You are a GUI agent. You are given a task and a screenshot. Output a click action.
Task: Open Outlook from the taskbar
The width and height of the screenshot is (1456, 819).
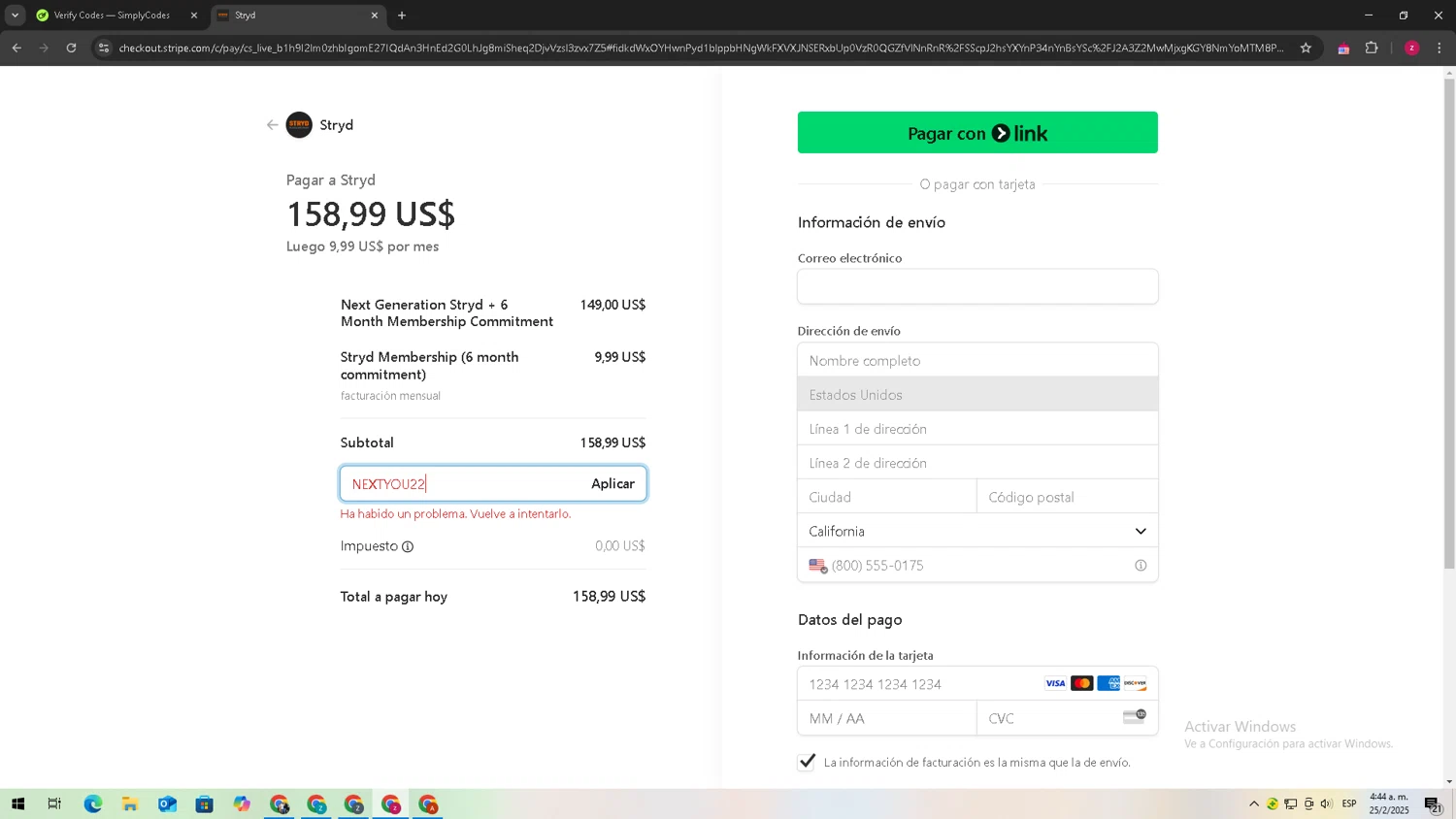[167, 803]
